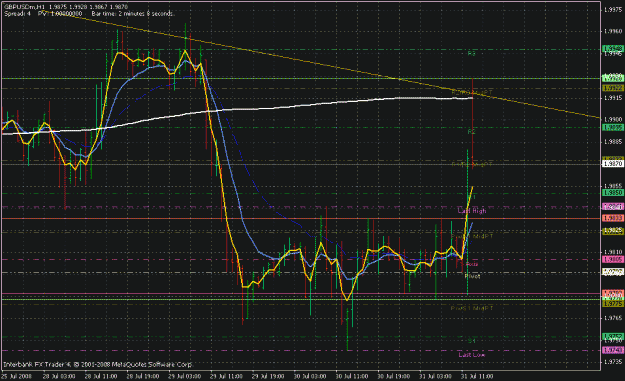
Task: Click the green 1.9948 price tag
Action: (x=613, y=49)
